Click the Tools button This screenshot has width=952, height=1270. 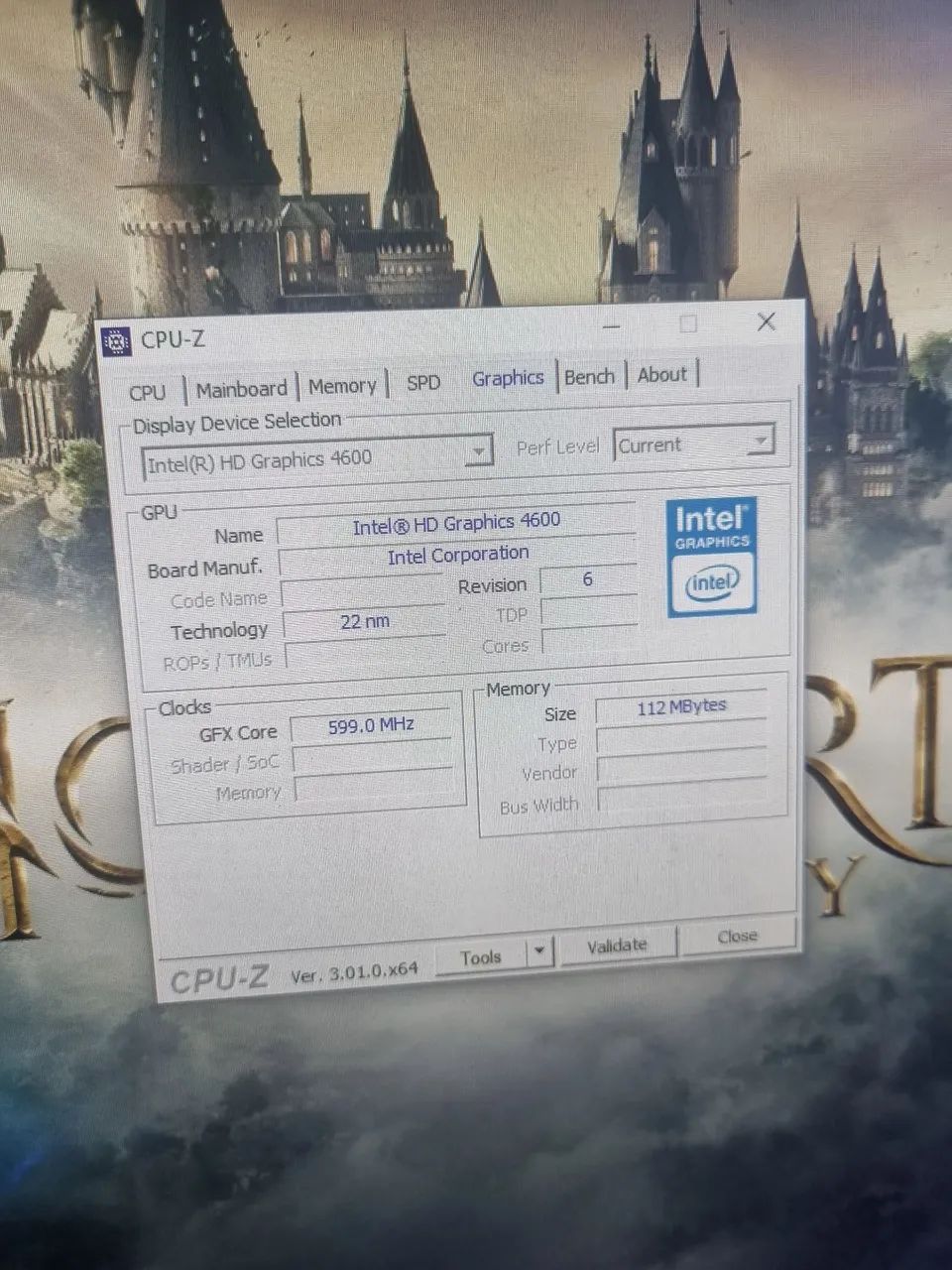(481, 956)
